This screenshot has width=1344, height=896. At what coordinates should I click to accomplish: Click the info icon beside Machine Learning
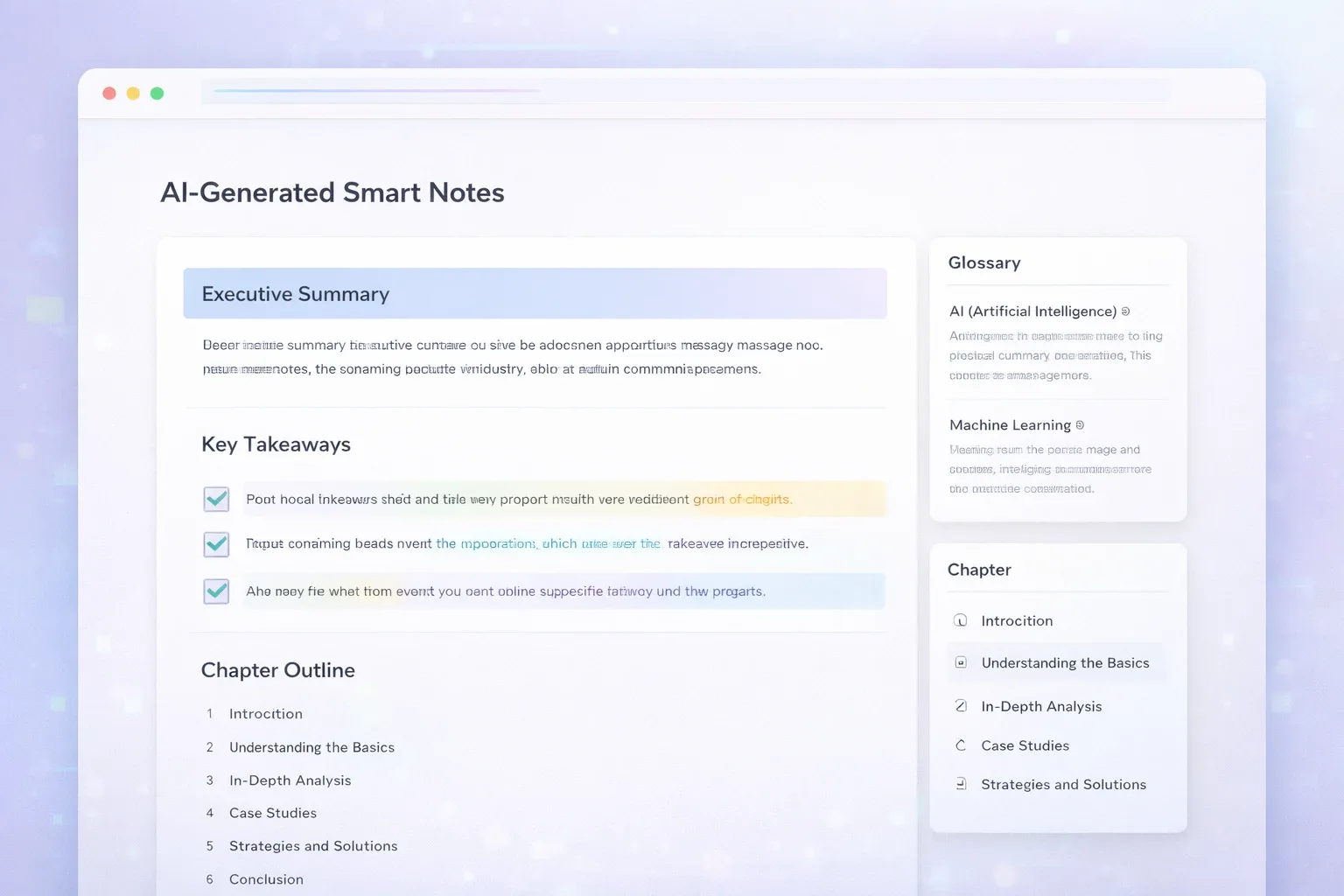(x=1080, y=425)
